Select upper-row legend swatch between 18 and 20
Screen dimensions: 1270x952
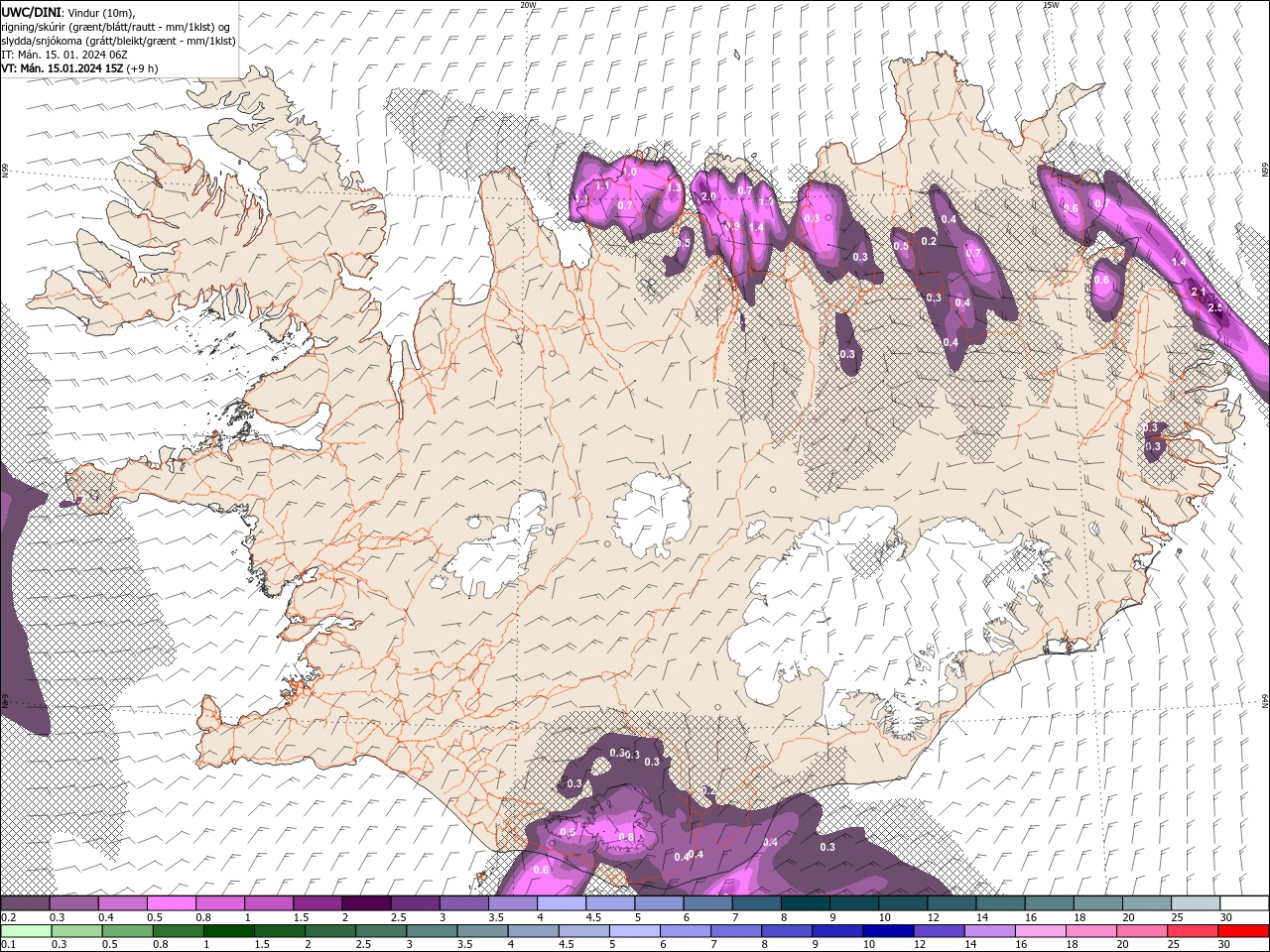(1096, 903)
